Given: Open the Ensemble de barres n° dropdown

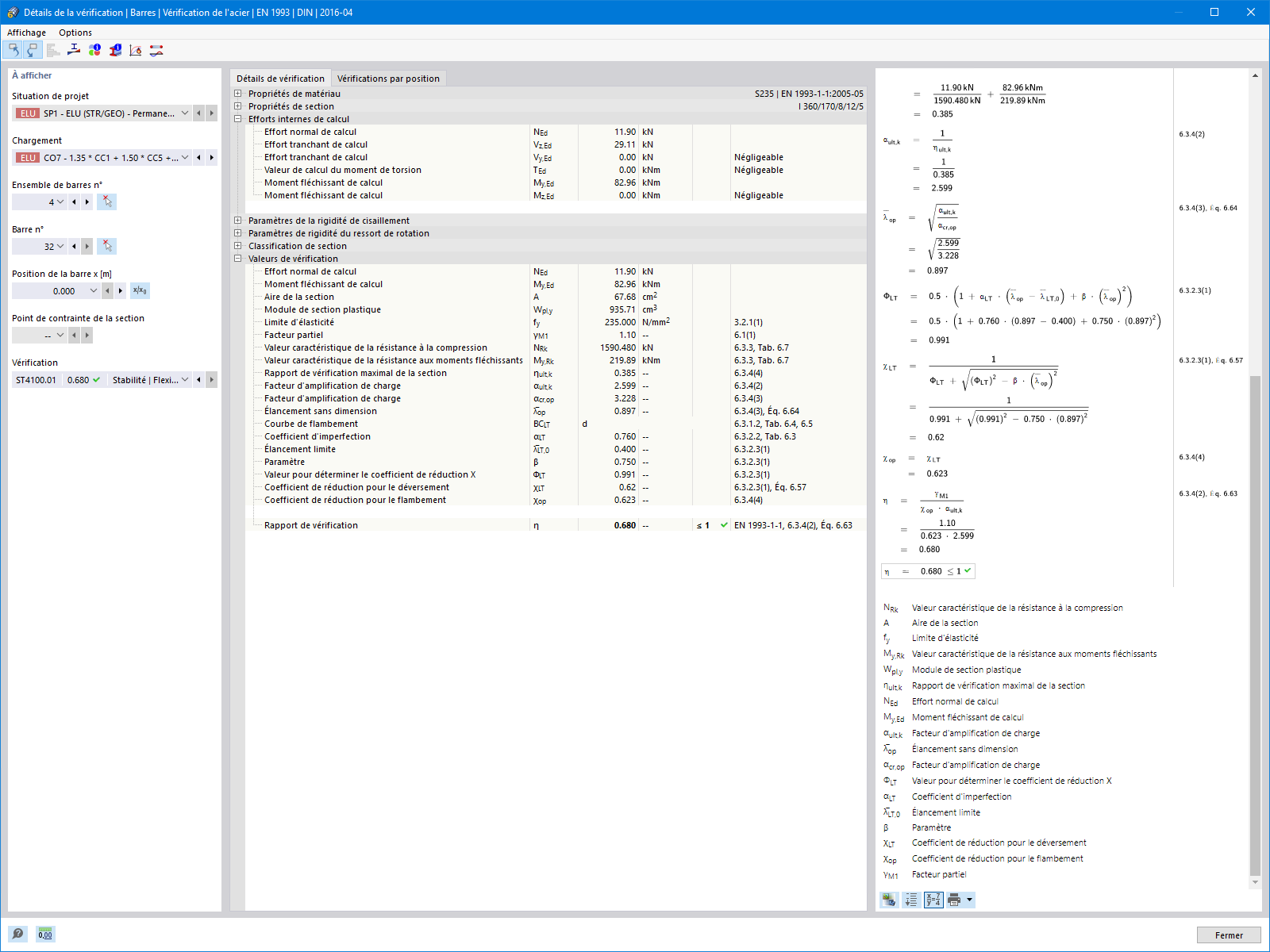Looking at the screenshot, I should (60, 202).
